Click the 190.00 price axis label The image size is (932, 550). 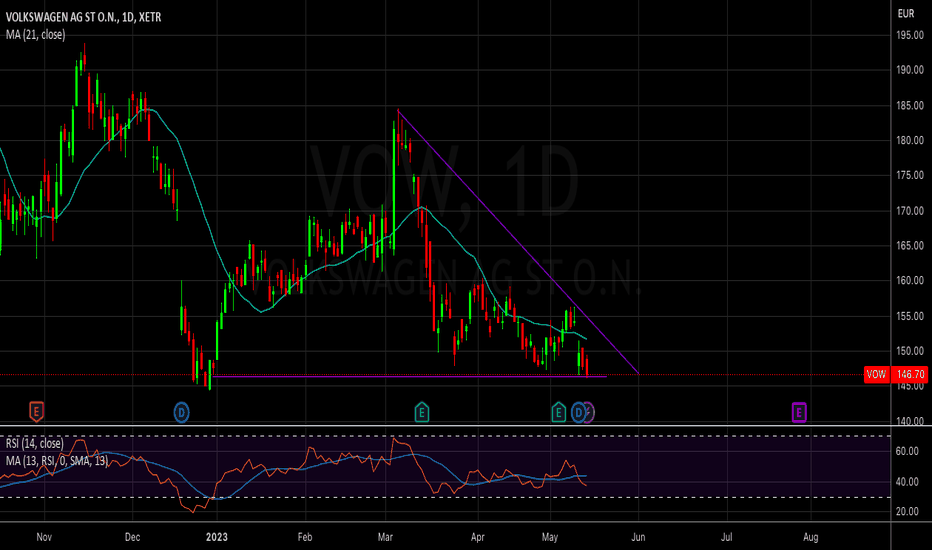[x=910, y=70]
